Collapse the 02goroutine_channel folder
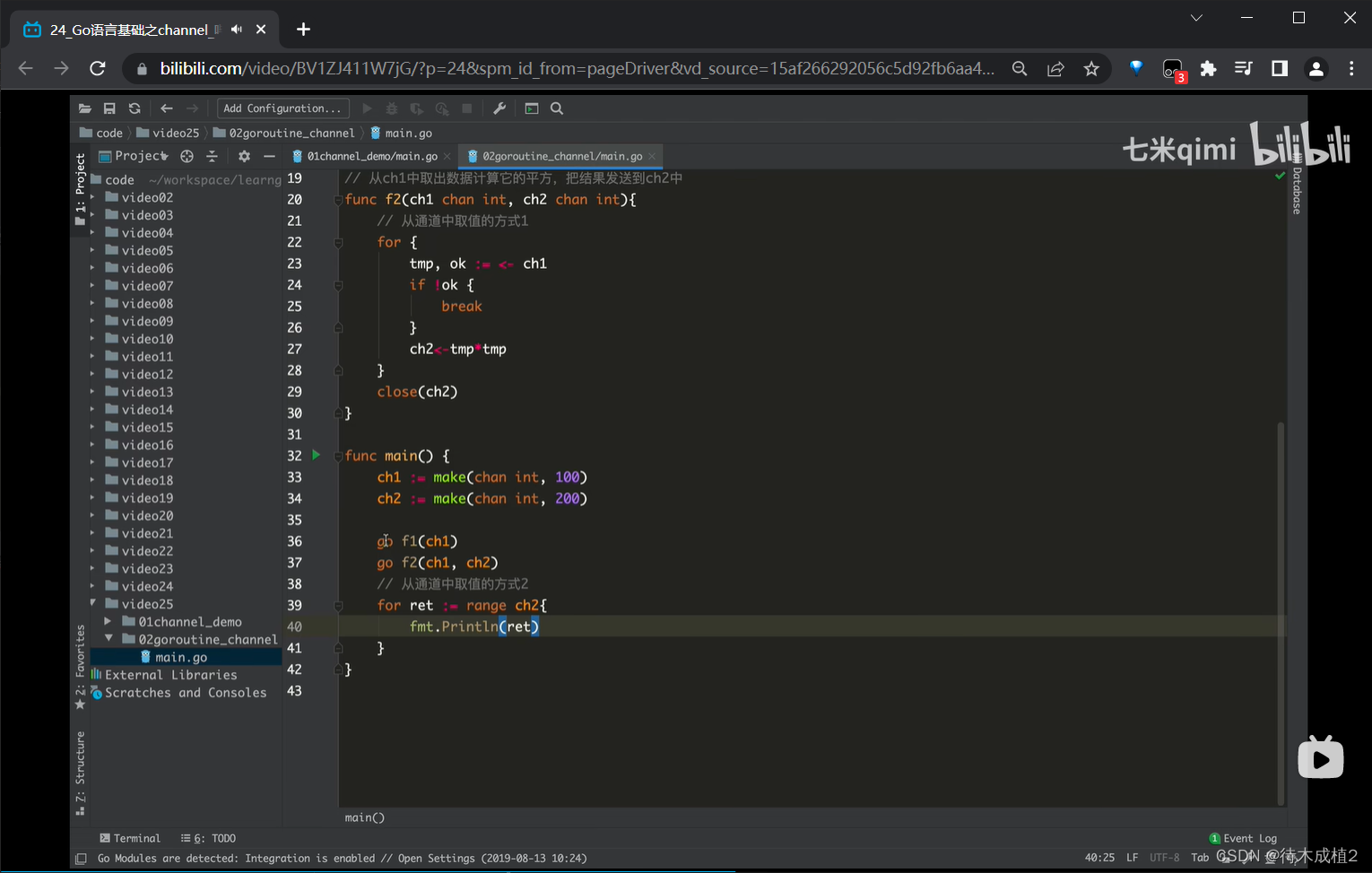1372x873 pixels. tap(109, 639)
